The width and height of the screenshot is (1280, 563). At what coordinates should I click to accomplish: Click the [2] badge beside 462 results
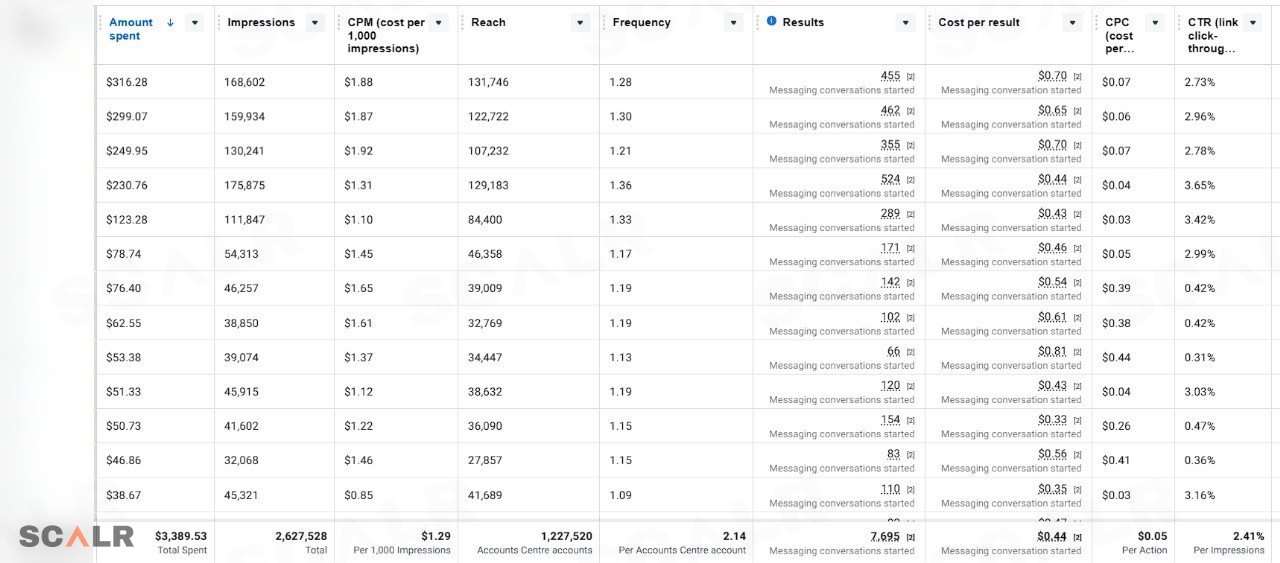(910, 111)
